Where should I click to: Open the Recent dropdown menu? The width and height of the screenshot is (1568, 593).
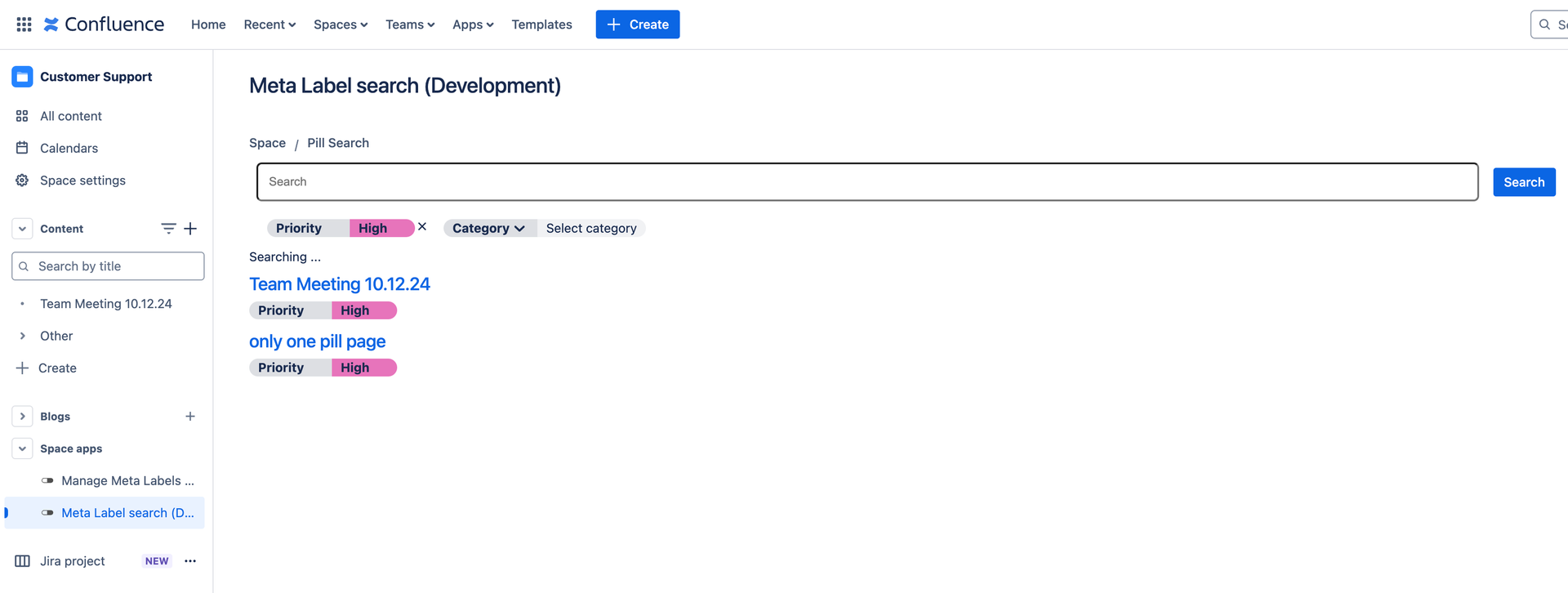point(269,25)
